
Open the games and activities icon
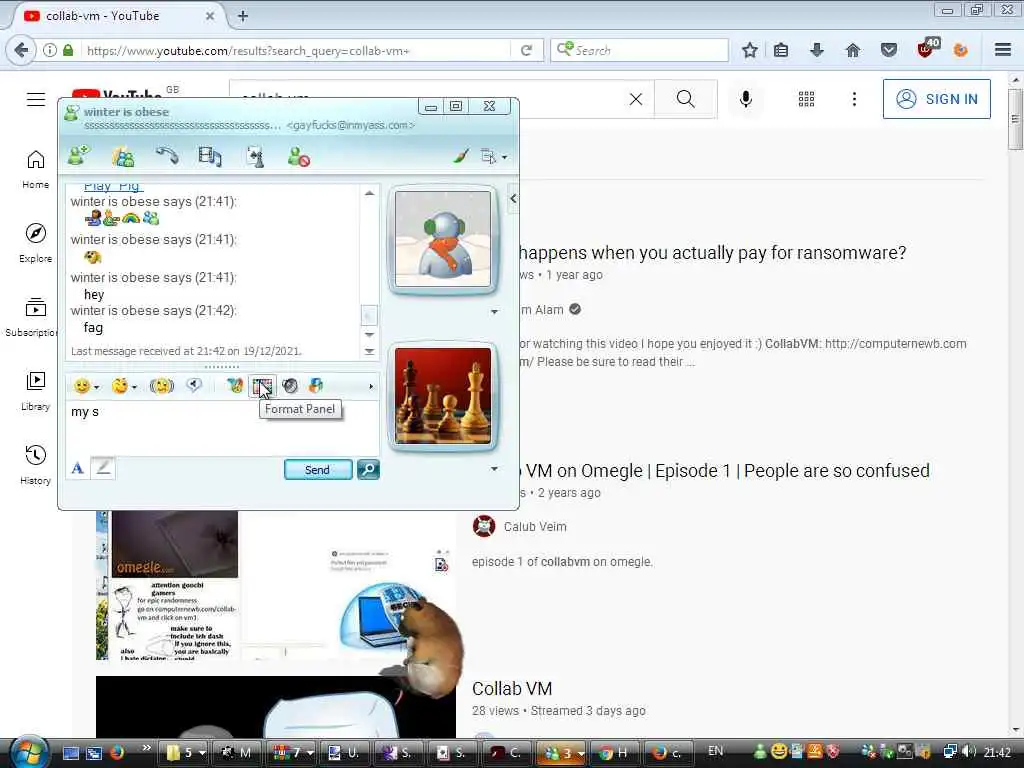pos(255,157)
